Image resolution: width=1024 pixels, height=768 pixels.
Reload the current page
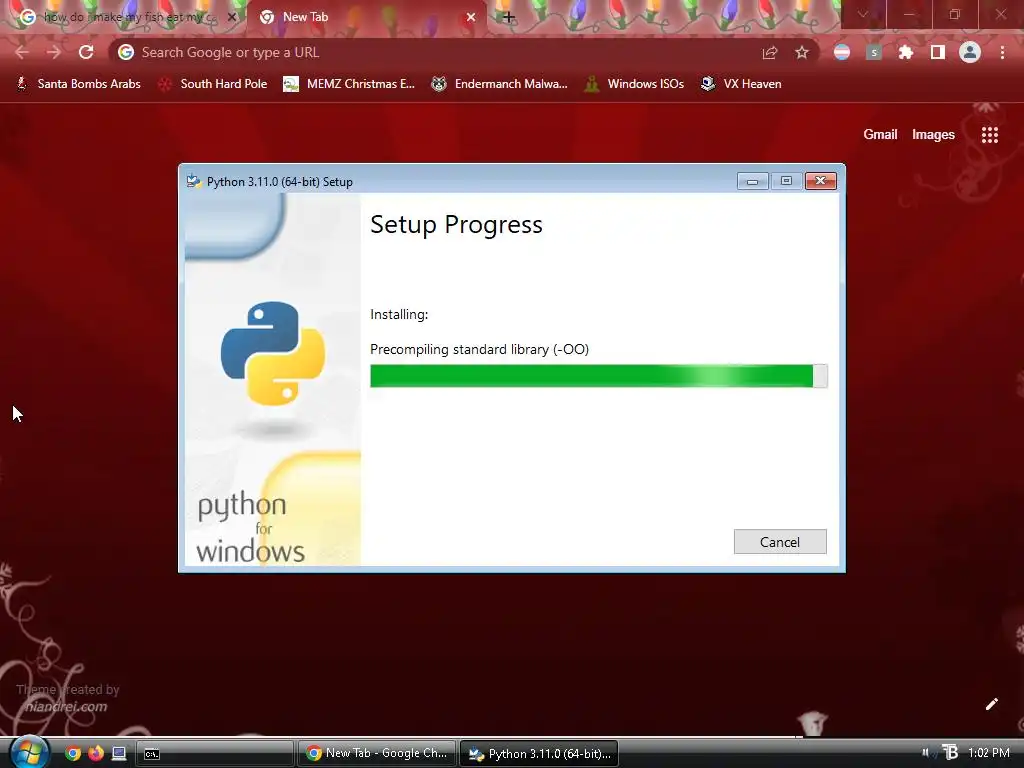pyautogui.click(x=86, y=52)
